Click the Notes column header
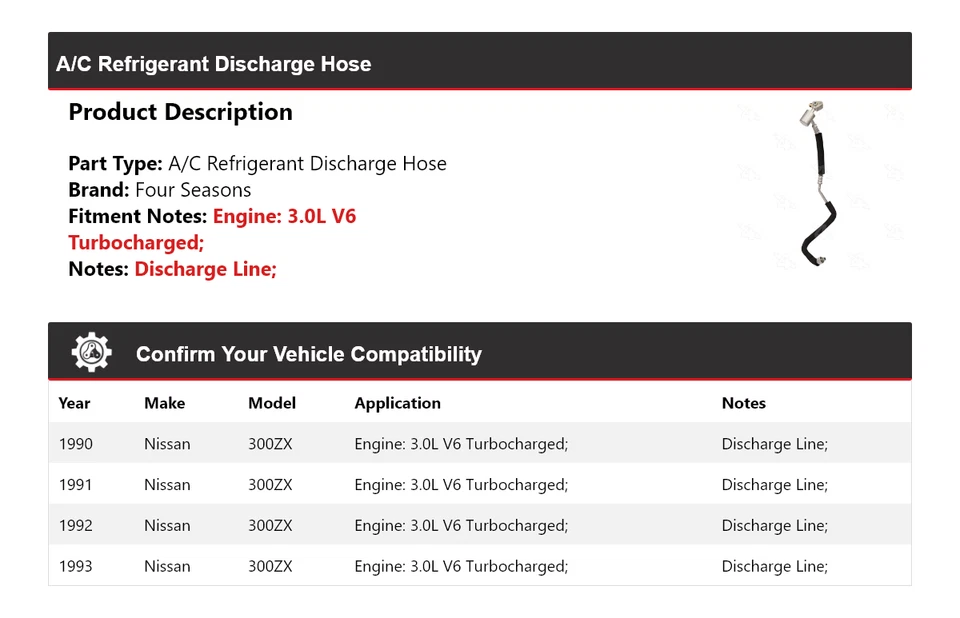Viewport: 960px width, 618px height. tap(743, 403)
